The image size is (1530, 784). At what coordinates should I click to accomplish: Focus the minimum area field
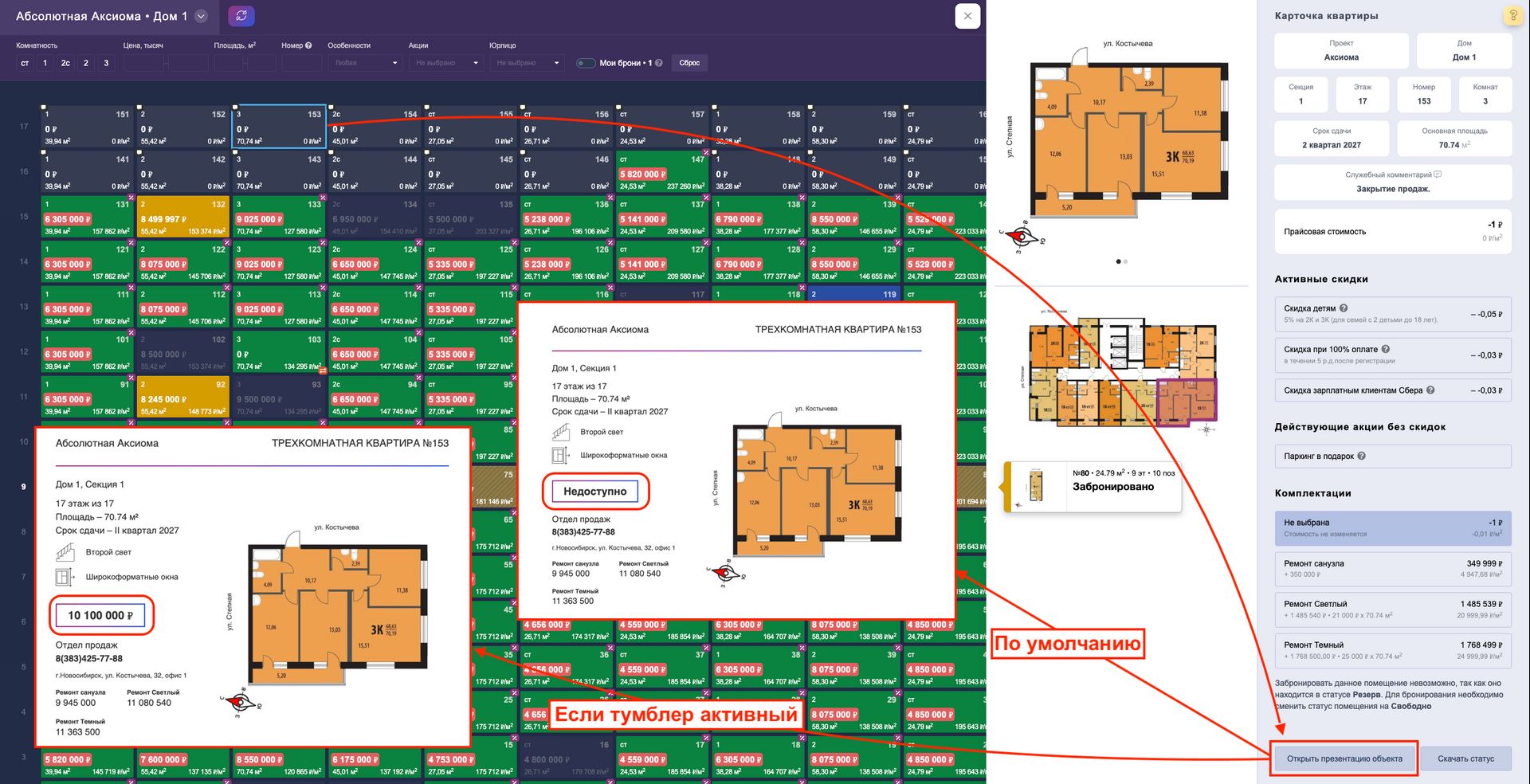tap(228, 63)
